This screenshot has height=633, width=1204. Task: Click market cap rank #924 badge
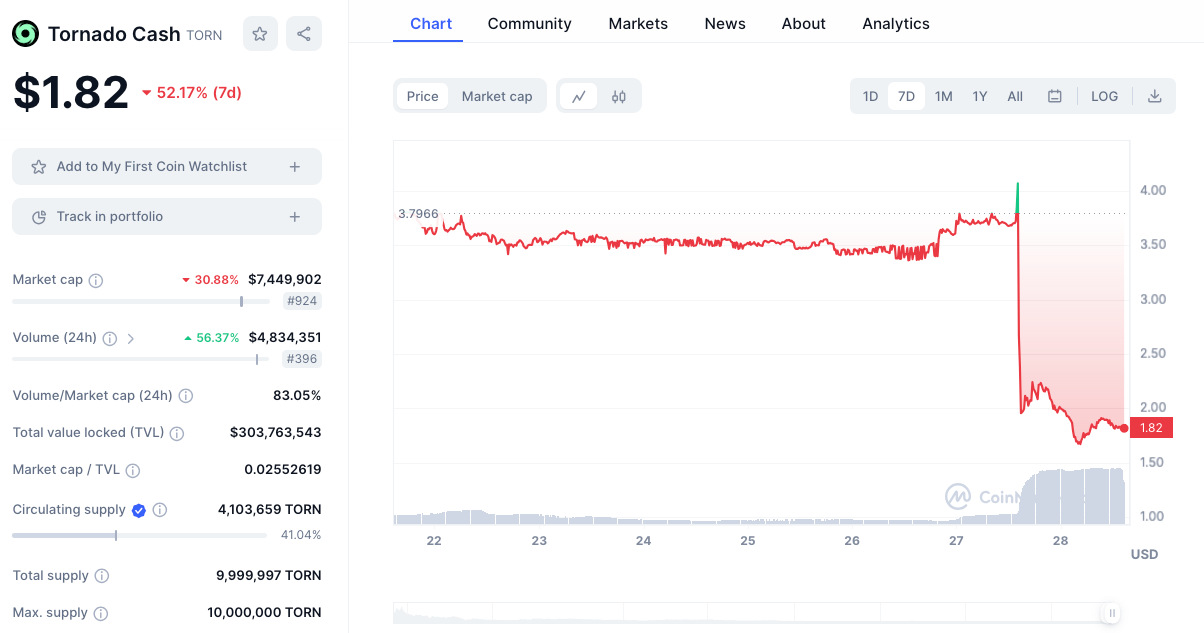301,301
